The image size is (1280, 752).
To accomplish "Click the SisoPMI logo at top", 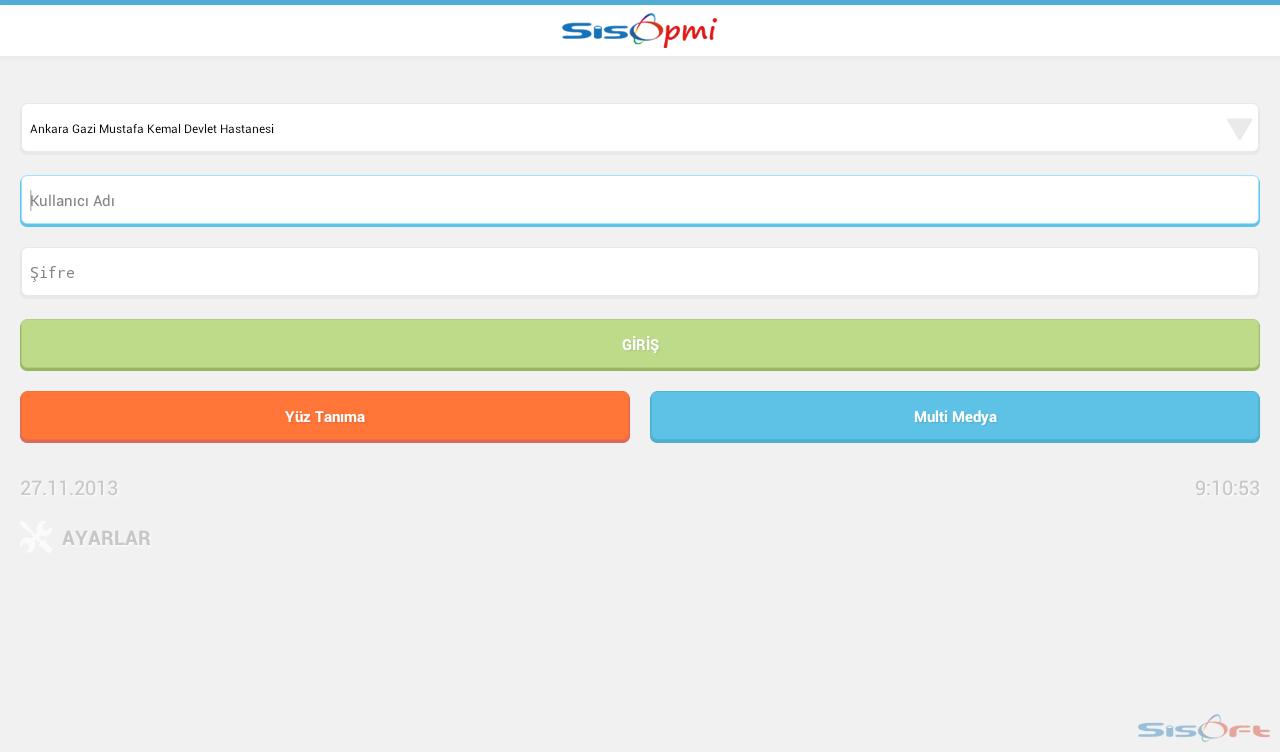I will coord(639,31).
